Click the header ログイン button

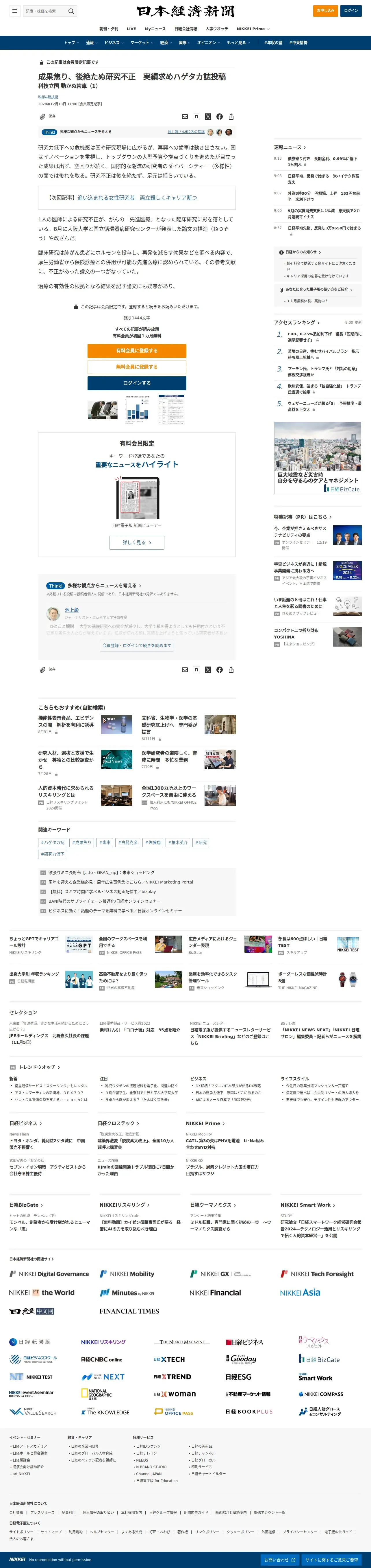[x=351, y=10]
